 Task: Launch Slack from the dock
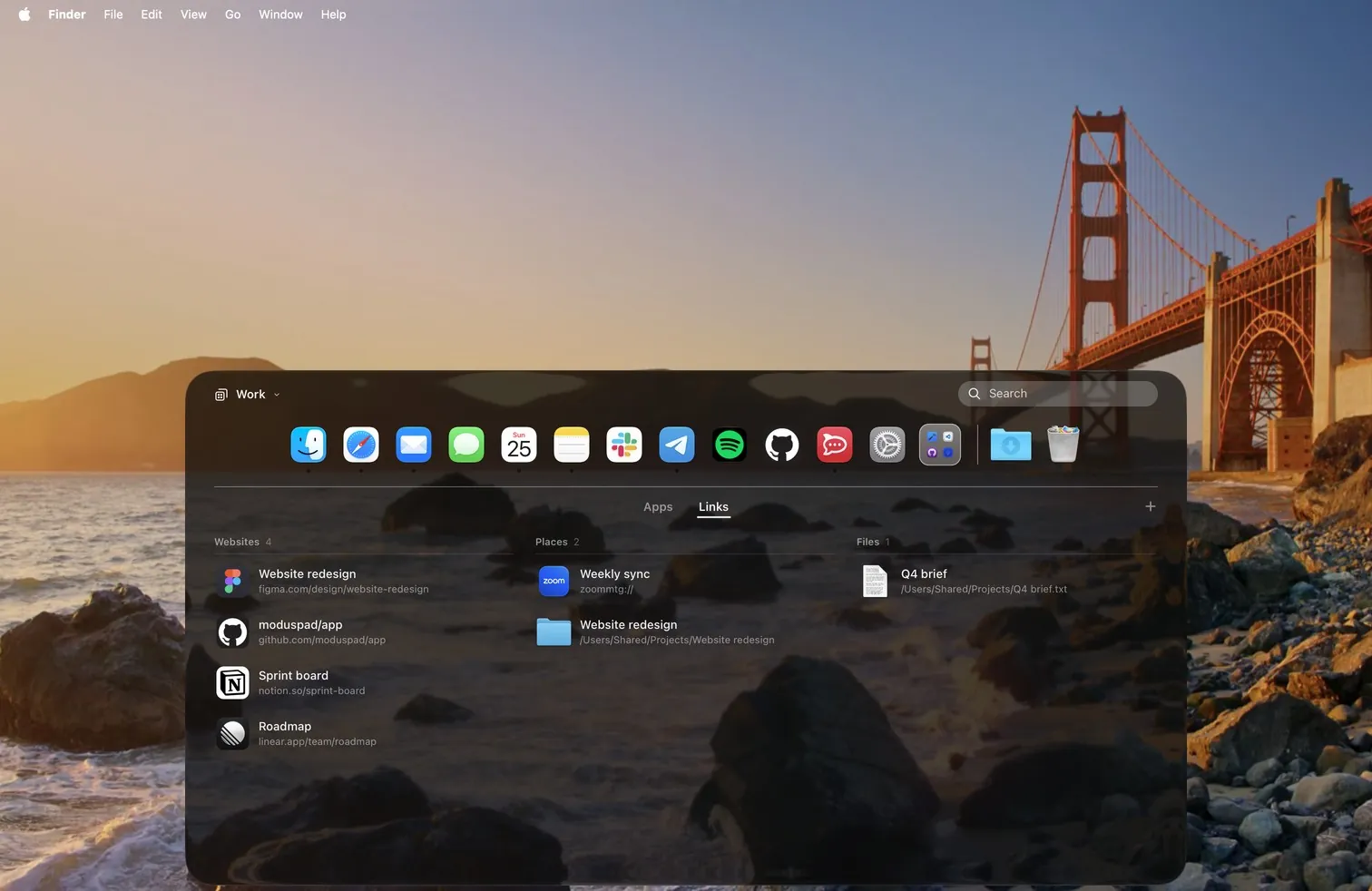pos(624,445)
